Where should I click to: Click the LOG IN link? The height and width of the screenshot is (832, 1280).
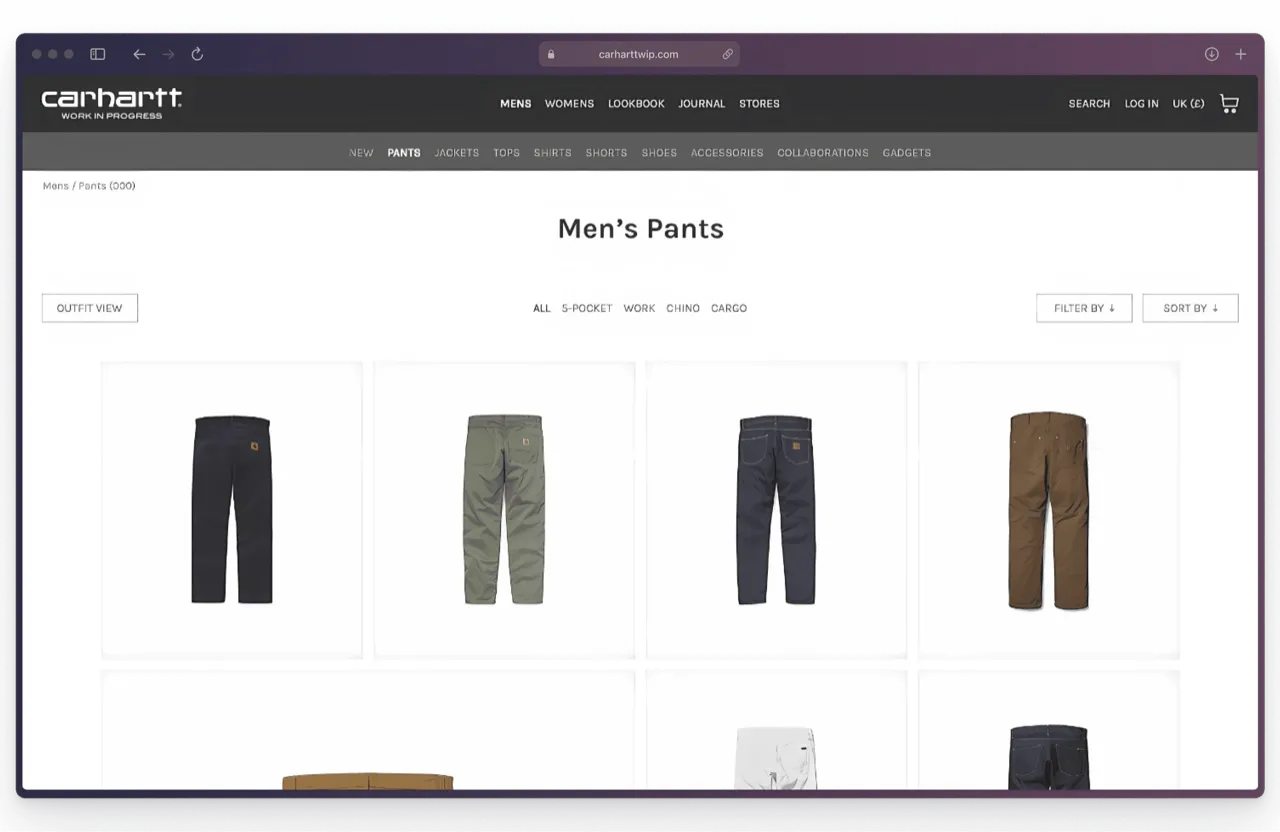pyautogui.click(x=1141, y=103)
